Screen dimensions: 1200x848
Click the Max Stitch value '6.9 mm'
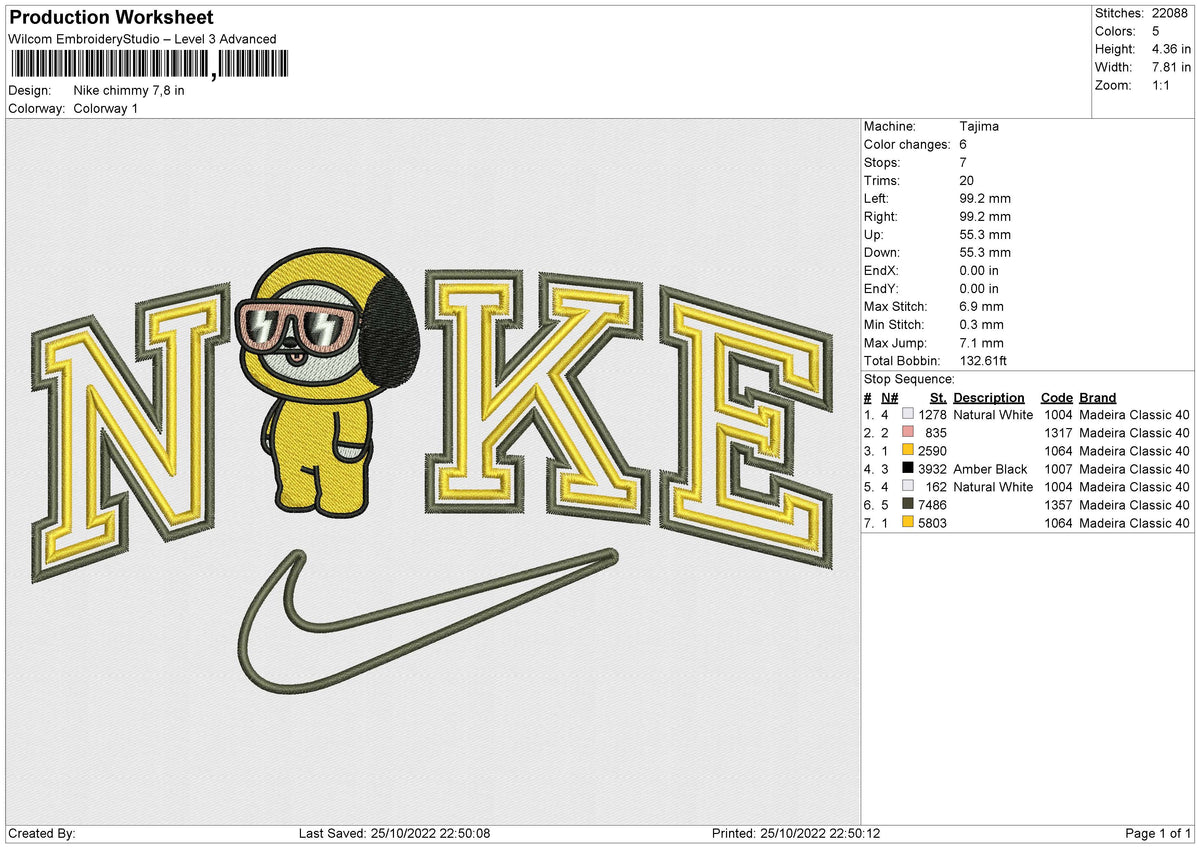pyautogui.click(x=982, y=306)
